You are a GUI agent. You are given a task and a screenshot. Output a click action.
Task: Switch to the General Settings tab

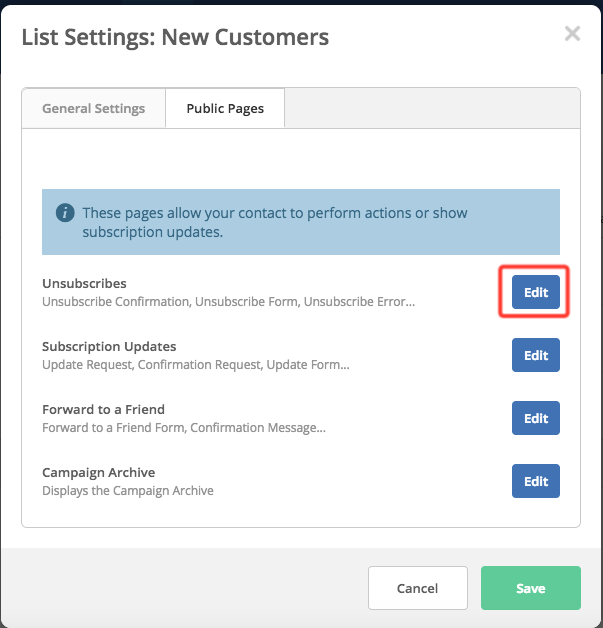[x=93, y=108]
